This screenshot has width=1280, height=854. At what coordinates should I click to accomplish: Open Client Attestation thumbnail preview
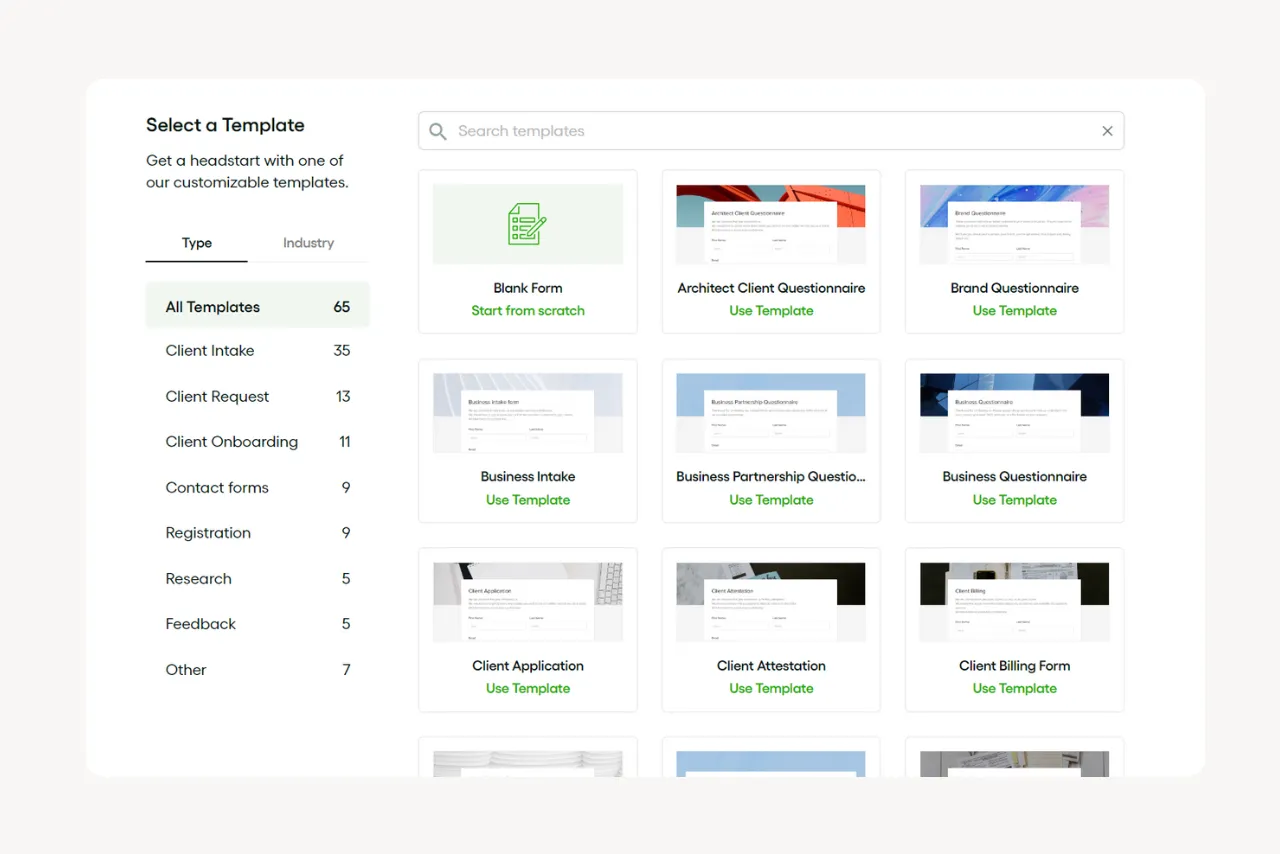pyautogui.click(x=771, y=602)
